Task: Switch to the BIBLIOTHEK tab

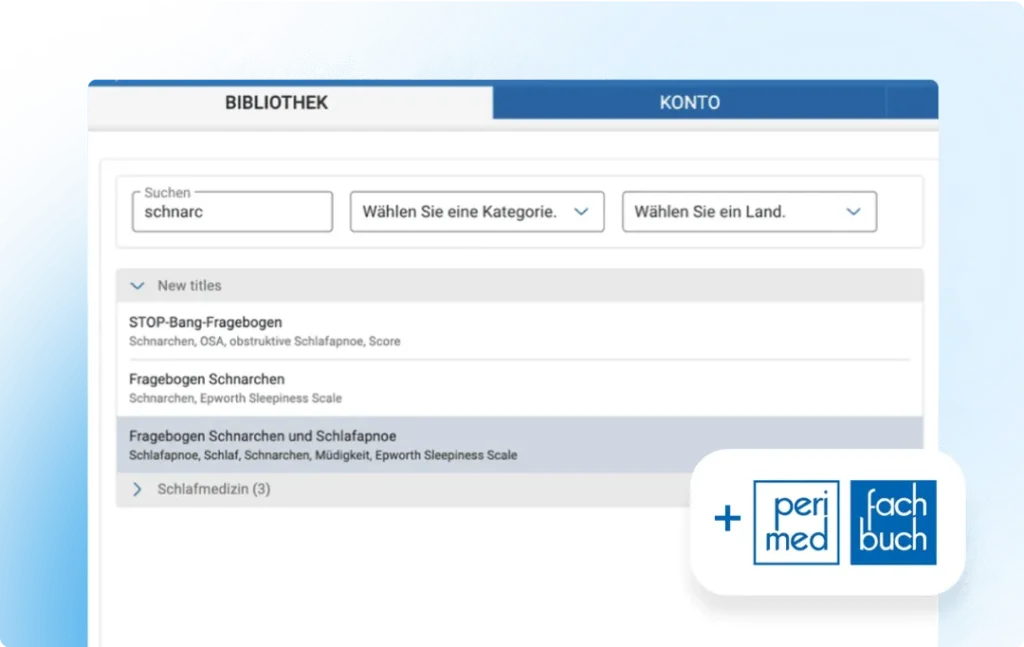Action: (290, 103)
